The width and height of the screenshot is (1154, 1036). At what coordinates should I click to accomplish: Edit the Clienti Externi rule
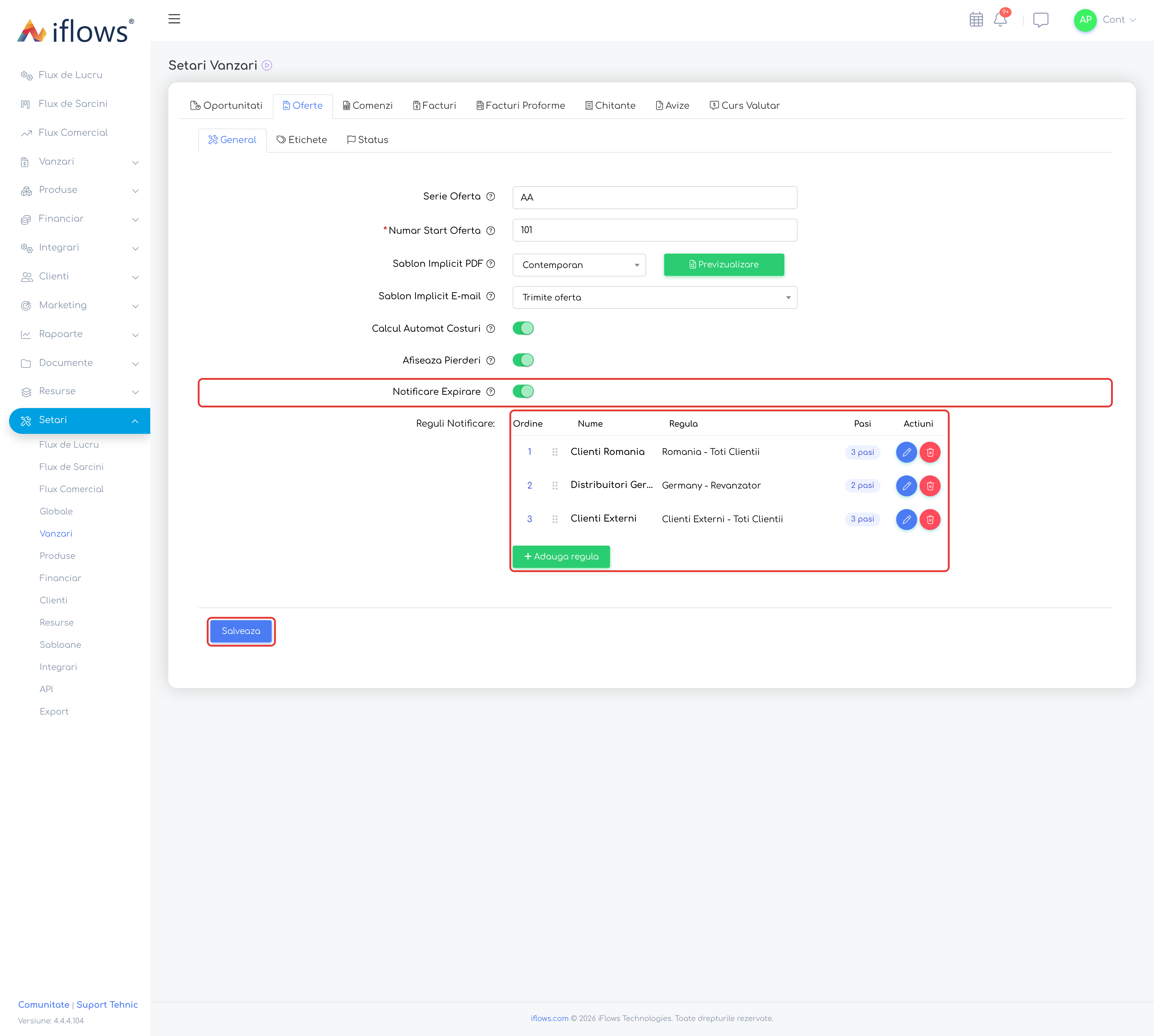[x=906, y=519]
